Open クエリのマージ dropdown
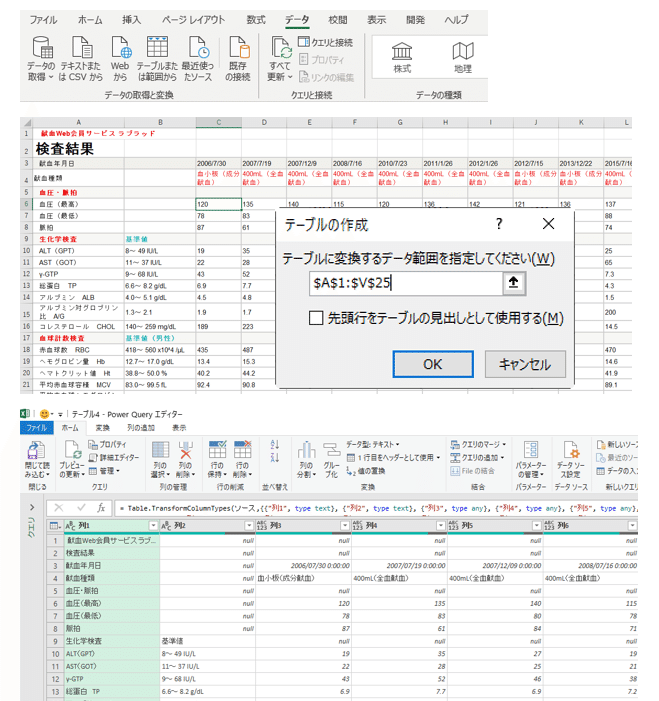659x701 pixels. click(x=478, y=444)
